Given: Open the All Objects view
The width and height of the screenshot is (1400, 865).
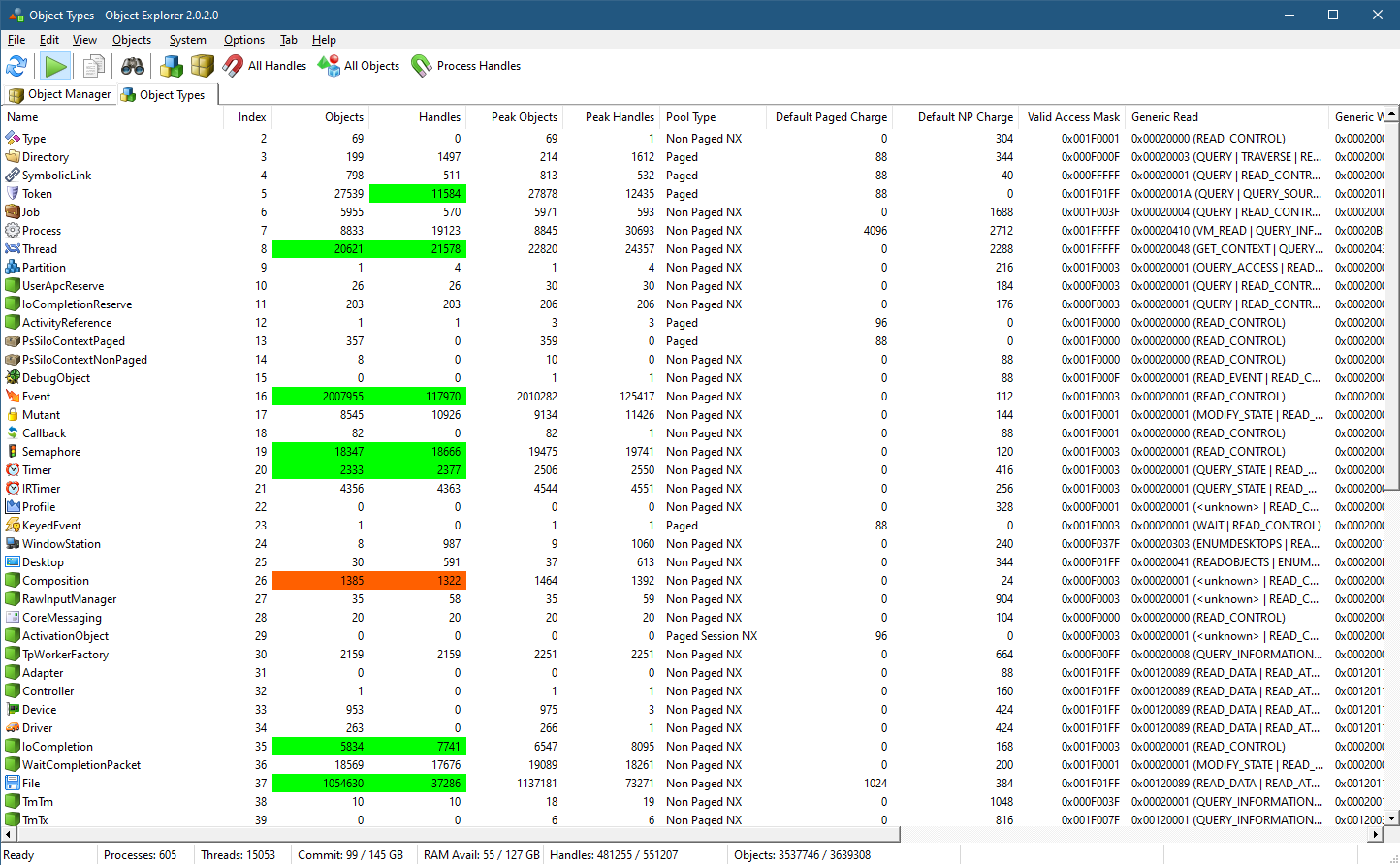Looking at the screenshot, I should (359, 66).
